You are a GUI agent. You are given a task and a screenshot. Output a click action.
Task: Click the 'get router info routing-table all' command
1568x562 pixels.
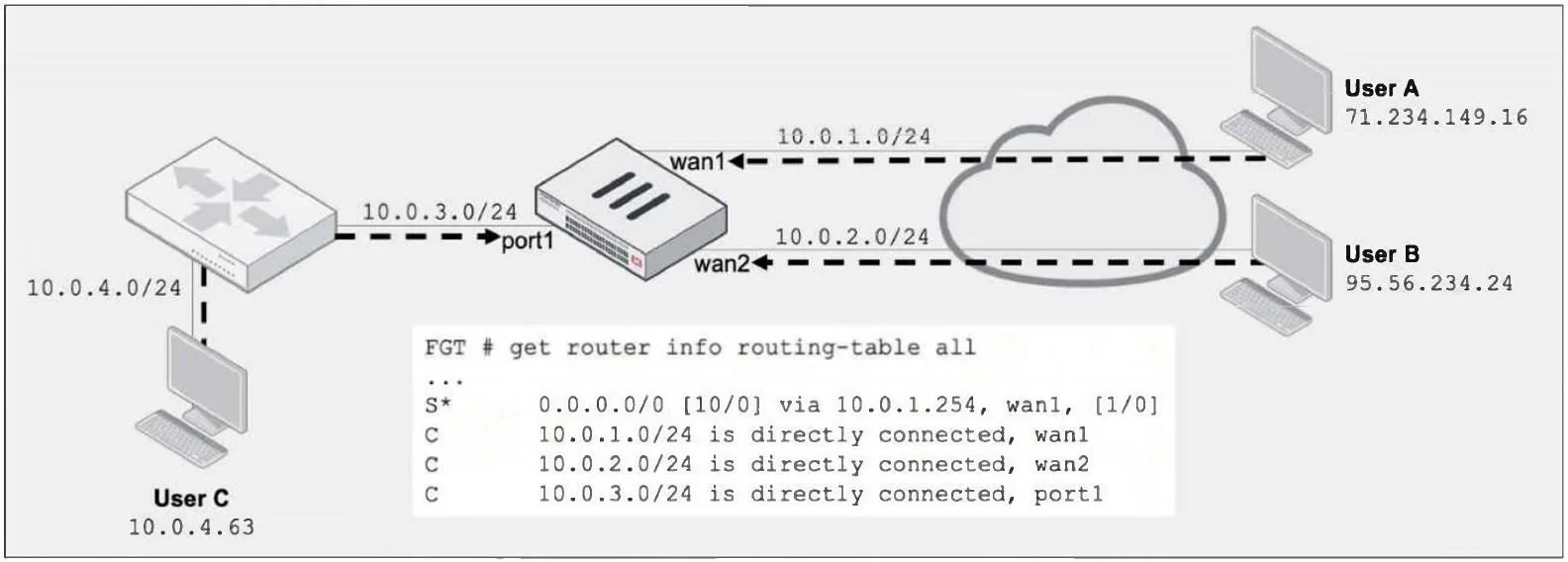(742, 347)
